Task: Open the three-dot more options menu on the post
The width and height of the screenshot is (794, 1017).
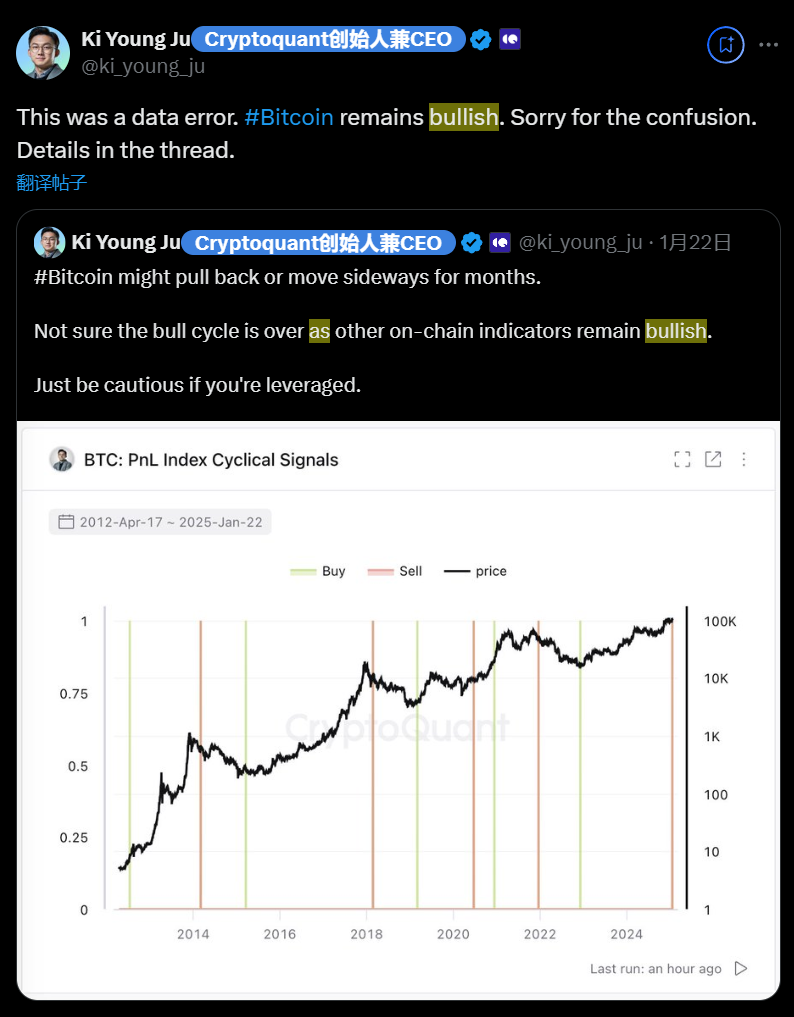Action: [768, 44]
